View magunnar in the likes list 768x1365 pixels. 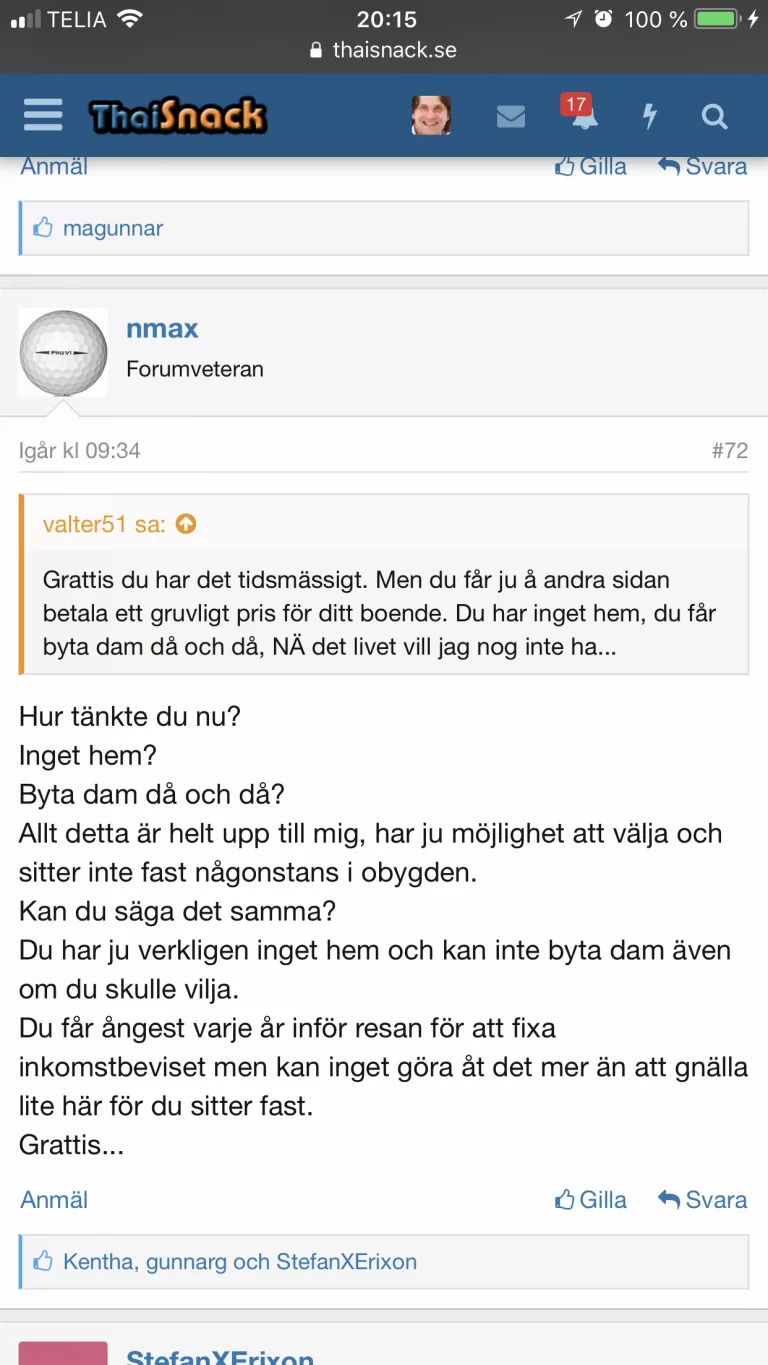[x=112, y=229]
